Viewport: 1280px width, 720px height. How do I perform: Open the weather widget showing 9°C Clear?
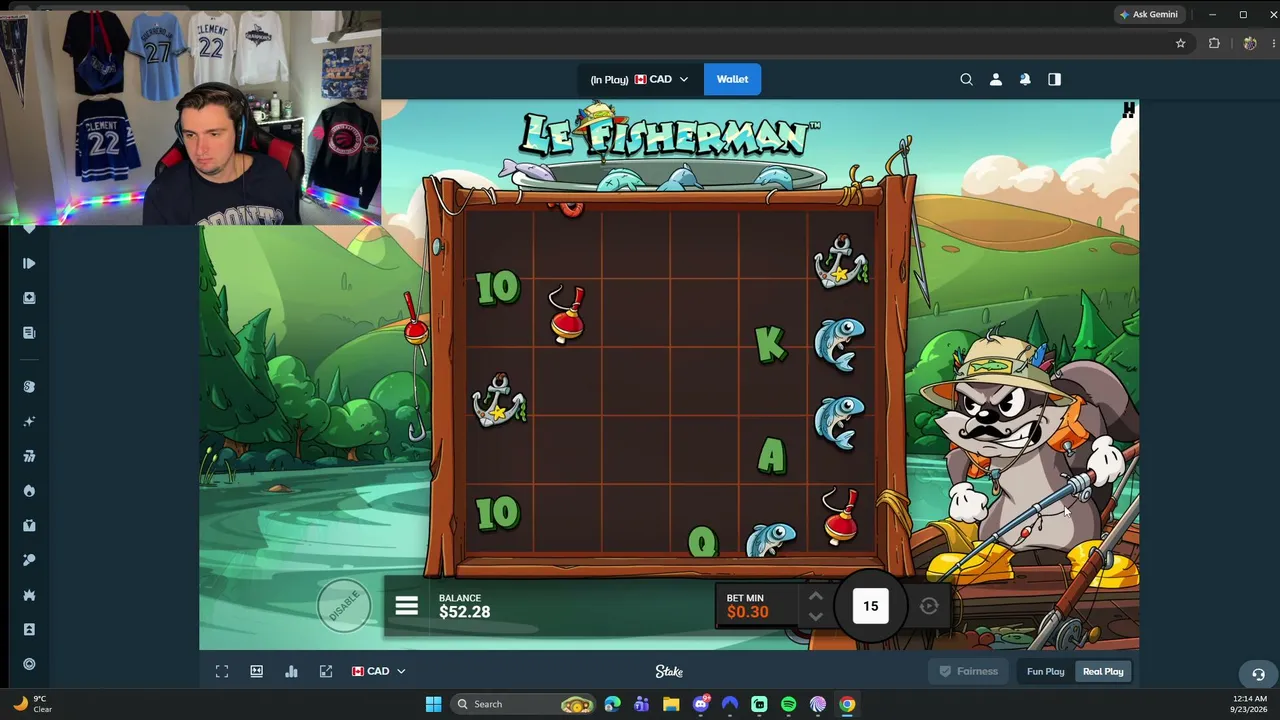click(x=30, y=704)
